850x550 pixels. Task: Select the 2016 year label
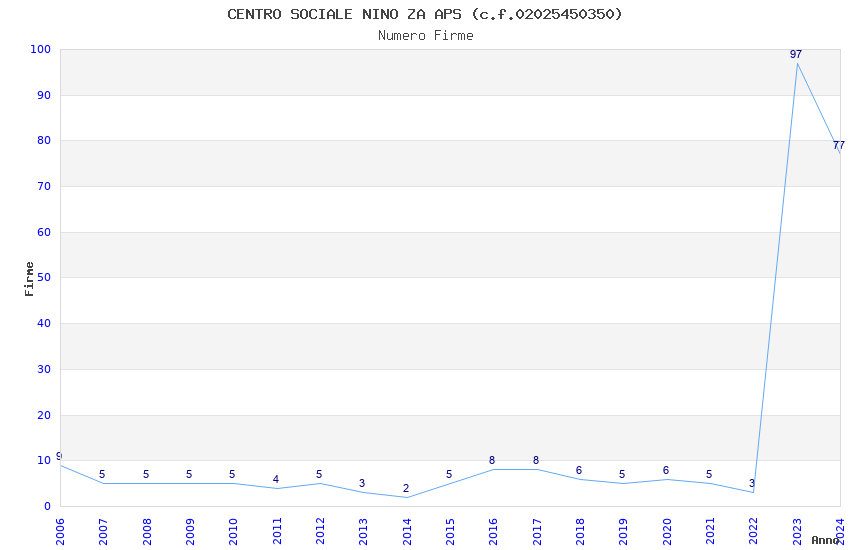tap(493, 532)
